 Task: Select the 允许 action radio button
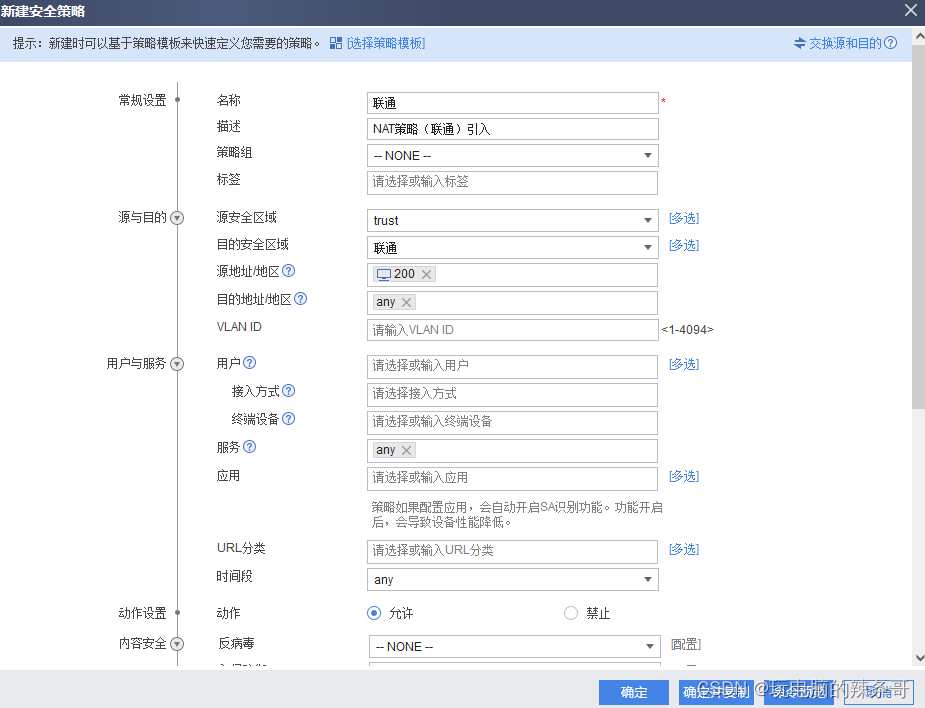click(374, 613)
